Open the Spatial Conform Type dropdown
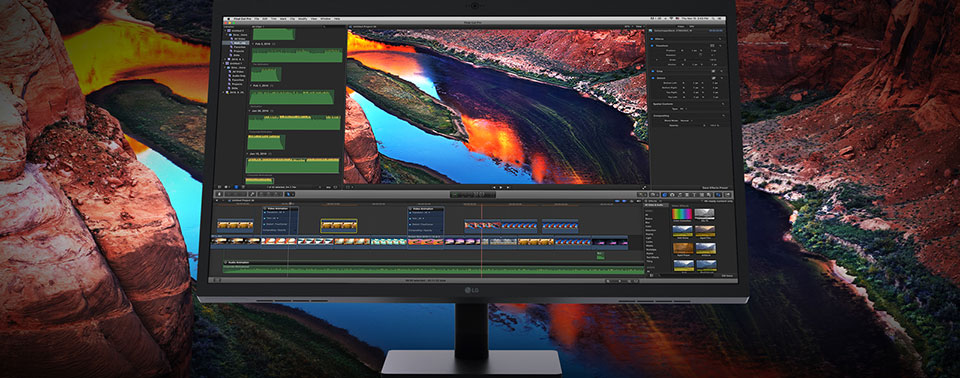The image size is (960, 378). 683,109
